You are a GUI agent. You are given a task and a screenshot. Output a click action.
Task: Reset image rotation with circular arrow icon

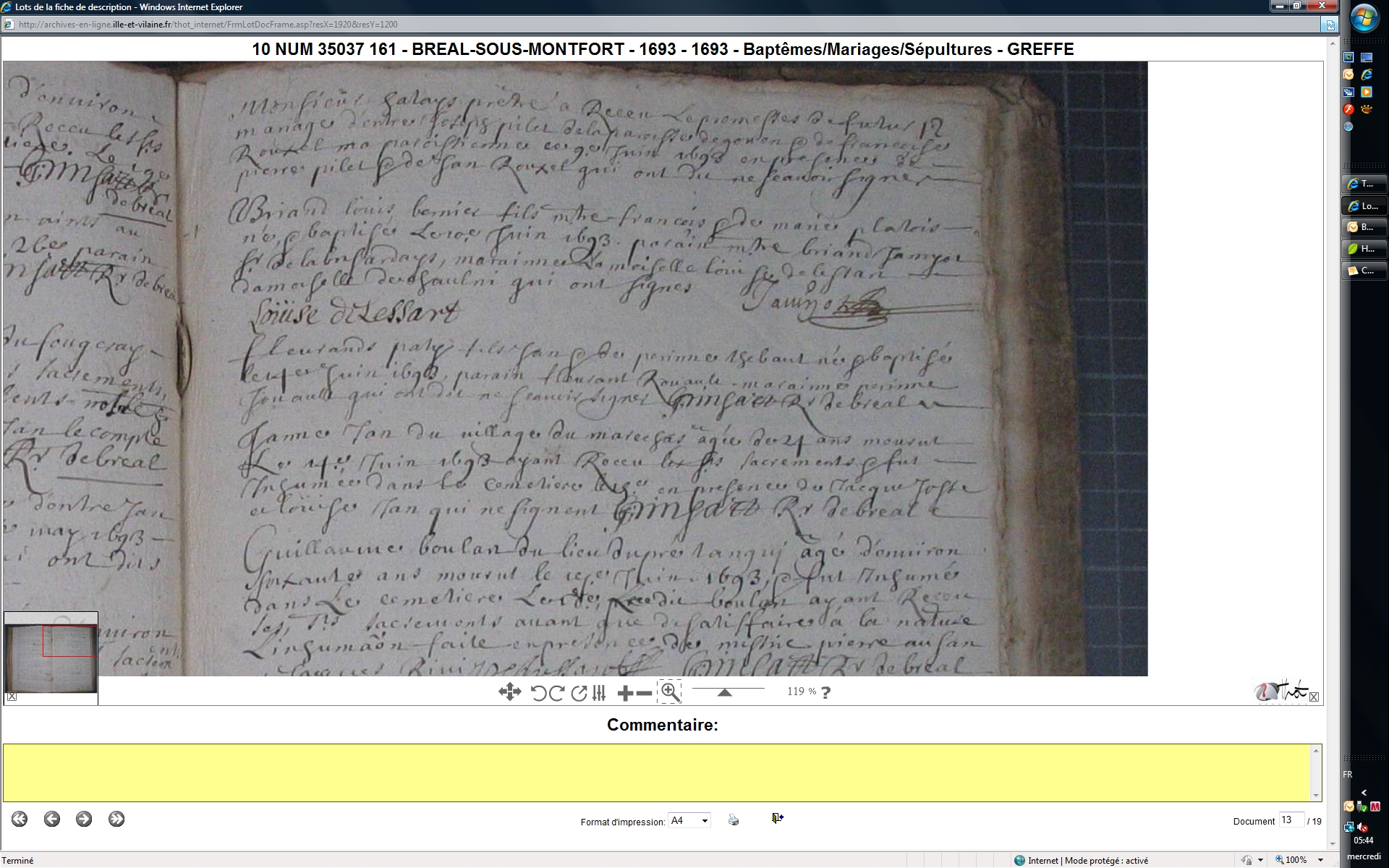(578, 693)
